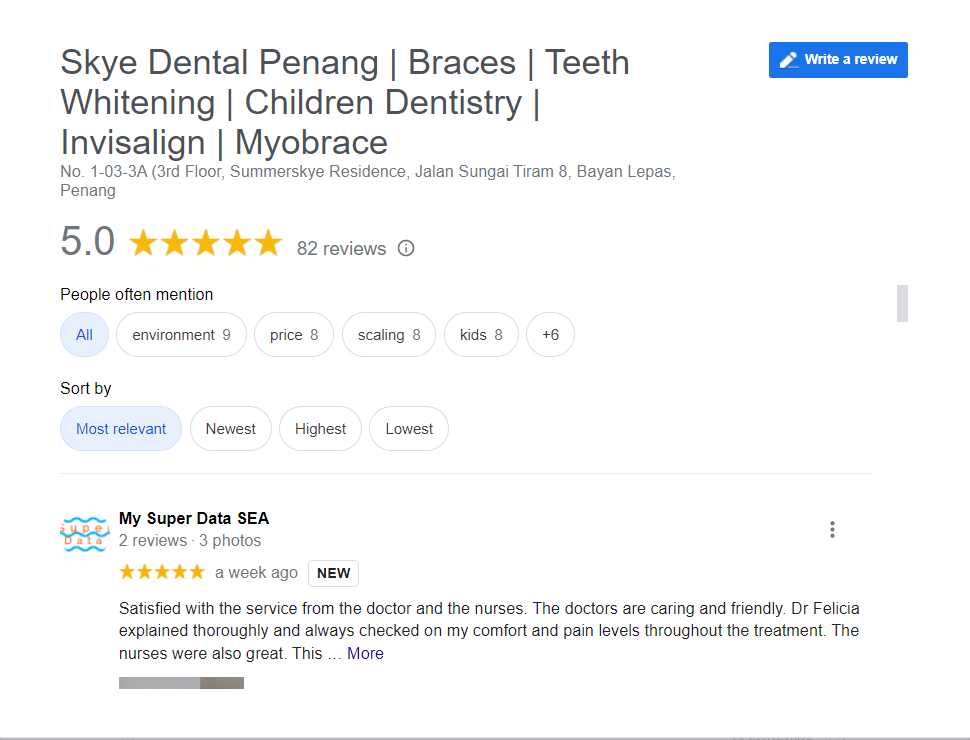Sort reviews by Most relevant
Image resolution: width=970 pixels, height=740 pixels.
(x=121, y=429)
